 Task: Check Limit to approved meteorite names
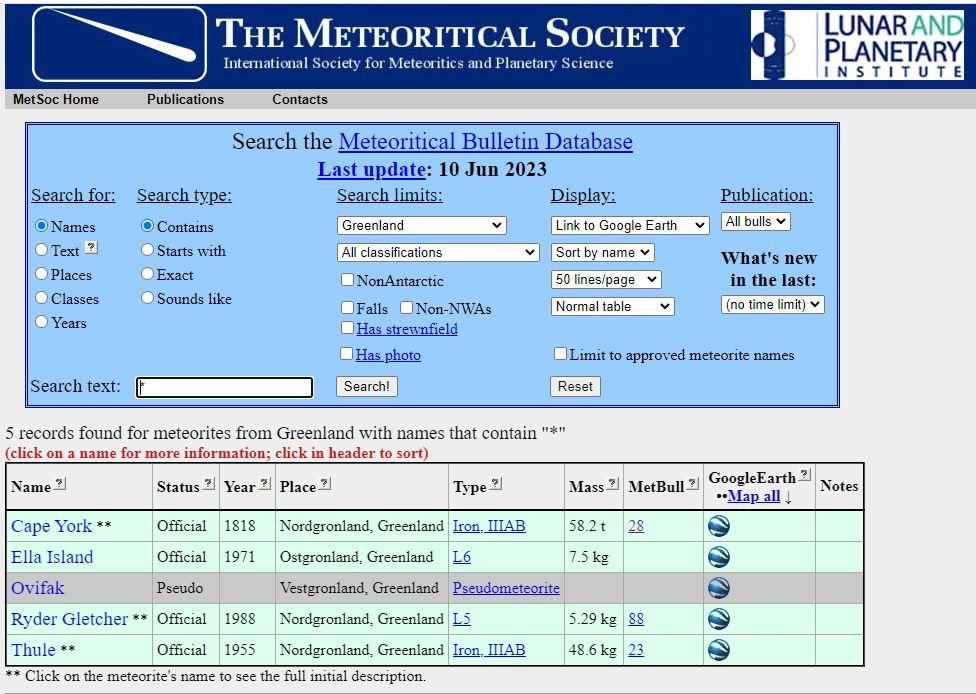[x=560, y=354]
